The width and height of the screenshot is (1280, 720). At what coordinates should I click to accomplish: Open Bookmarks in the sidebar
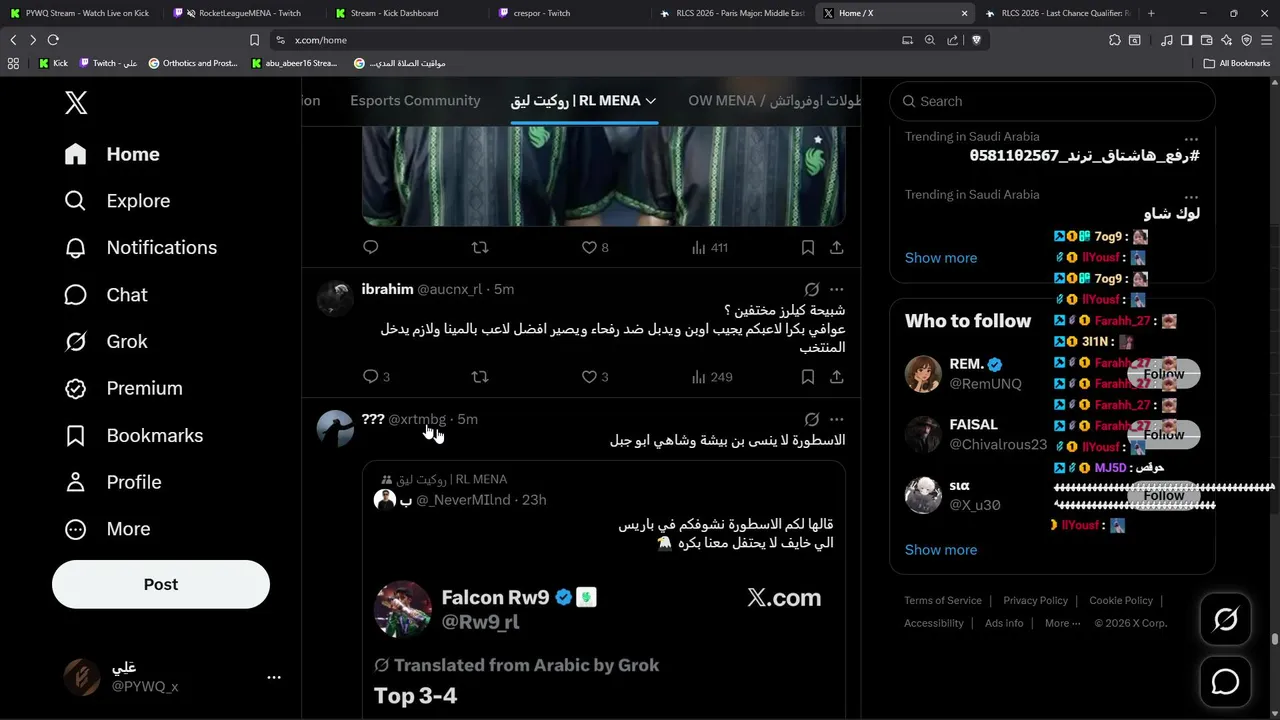[x=134, y=435]
